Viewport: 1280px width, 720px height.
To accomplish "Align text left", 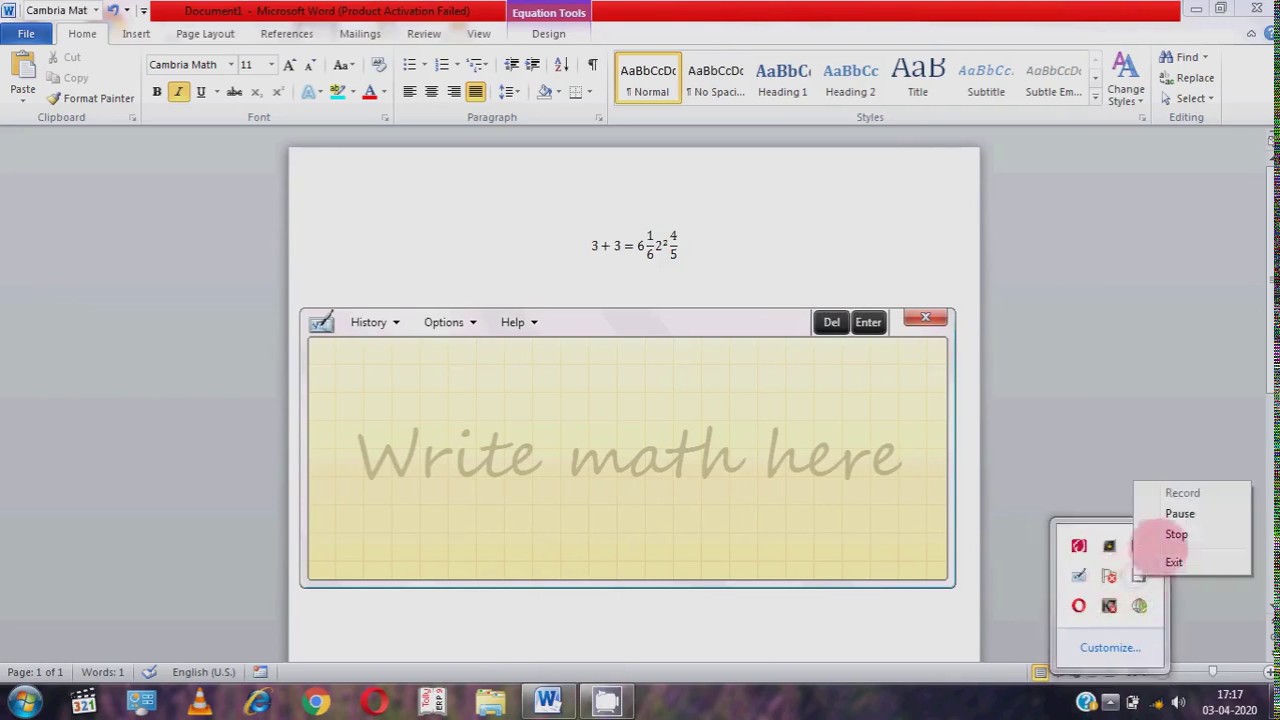I will coord(409,92).
